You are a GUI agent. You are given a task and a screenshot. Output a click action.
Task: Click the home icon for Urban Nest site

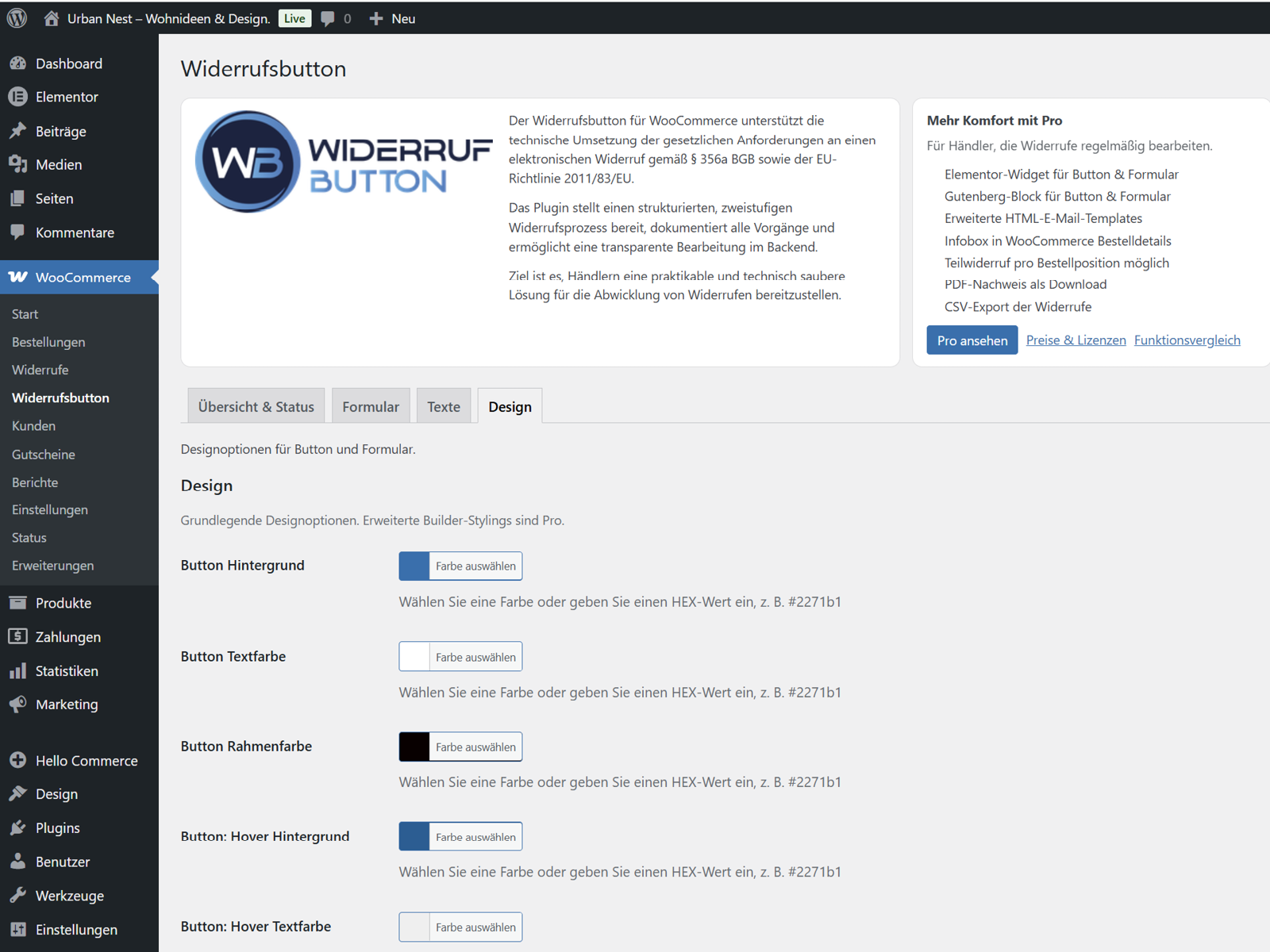(52, 18)
